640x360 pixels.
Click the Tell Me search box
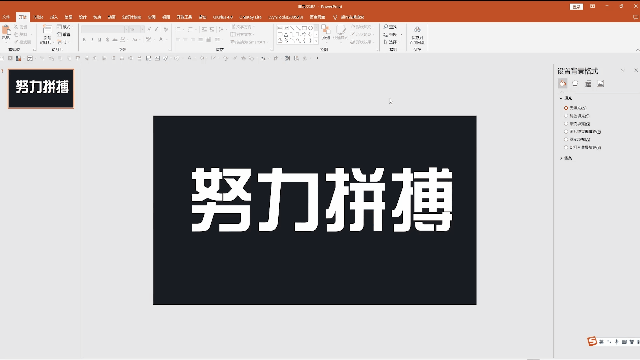pyautogui.click(x=349, y=17)
